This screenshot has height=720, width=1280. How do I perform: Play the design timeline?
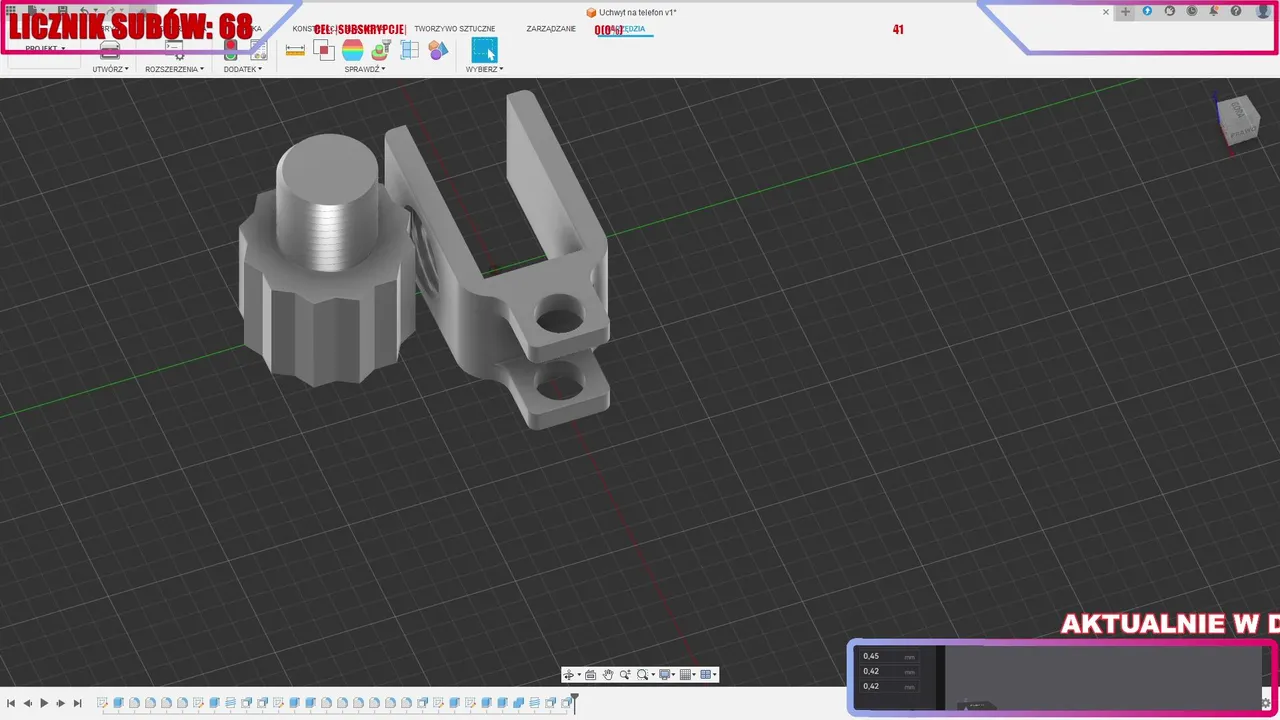click(x=44, y=704)
